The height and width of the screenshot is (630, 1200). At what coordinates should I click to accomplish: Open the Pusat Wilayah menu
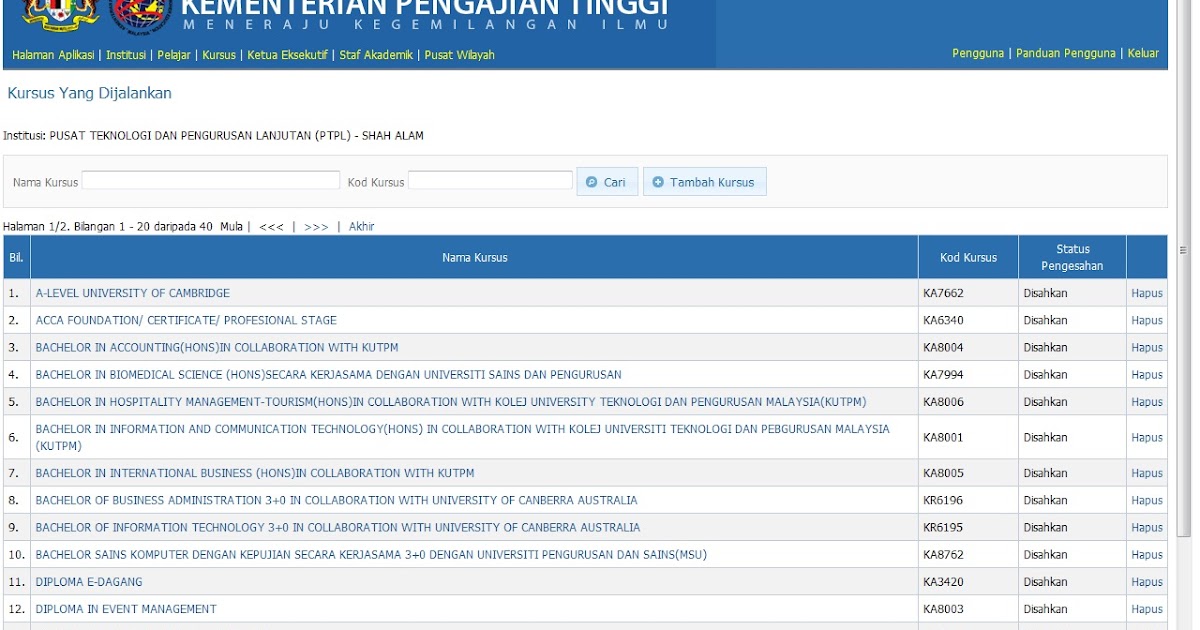click(x=459, y=55)
